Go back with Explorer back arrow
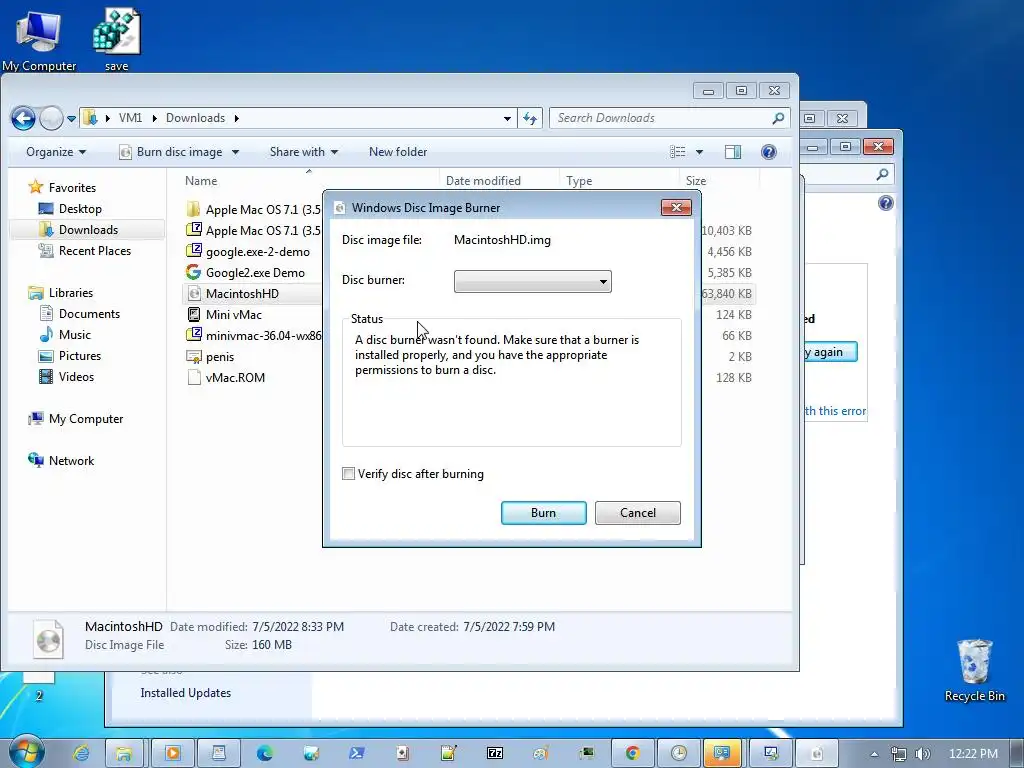The height and width of the screenshot is (768, 1024). click(x=23, y=118)
